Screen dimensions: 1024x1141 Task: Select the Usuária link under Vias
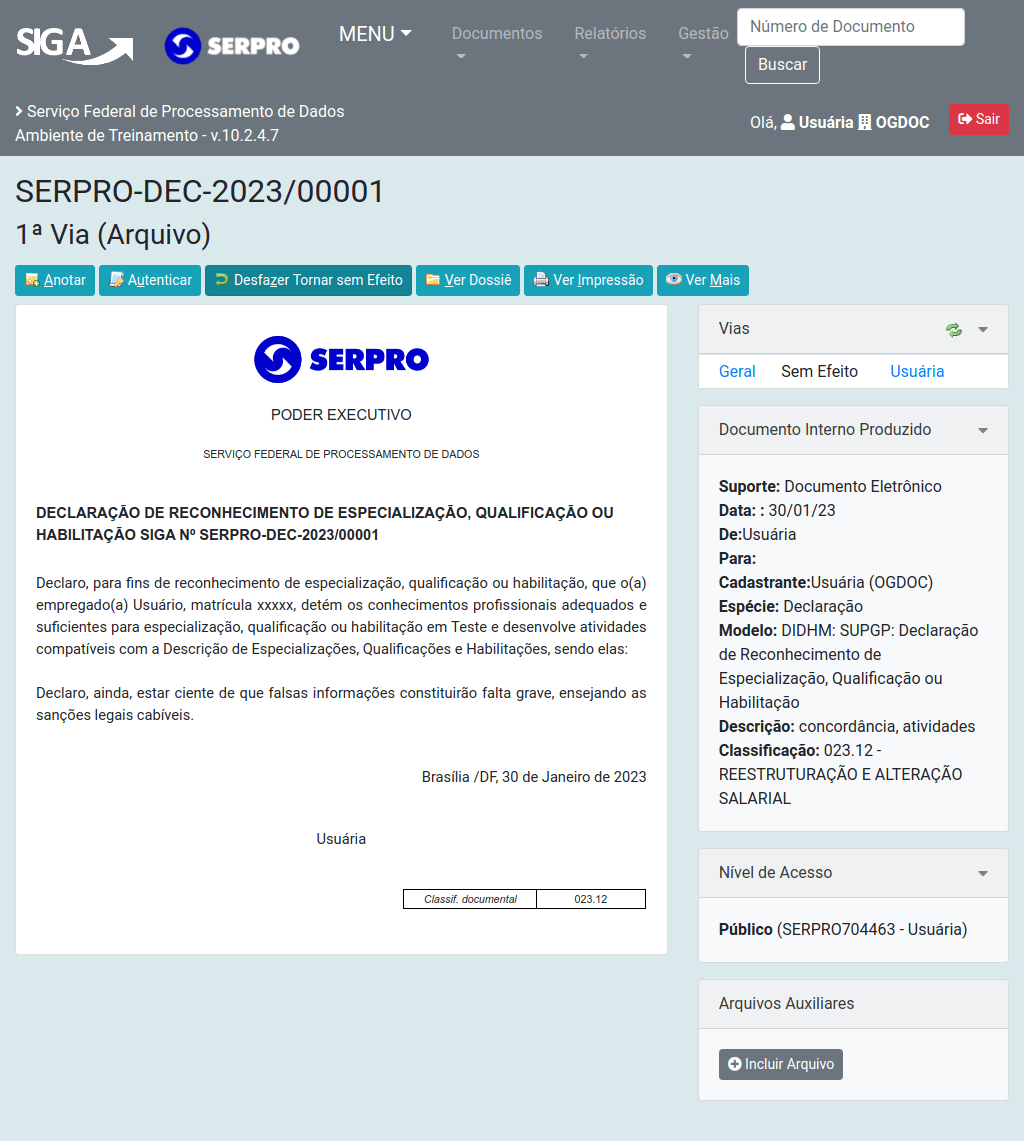click(x=917, y=371)
